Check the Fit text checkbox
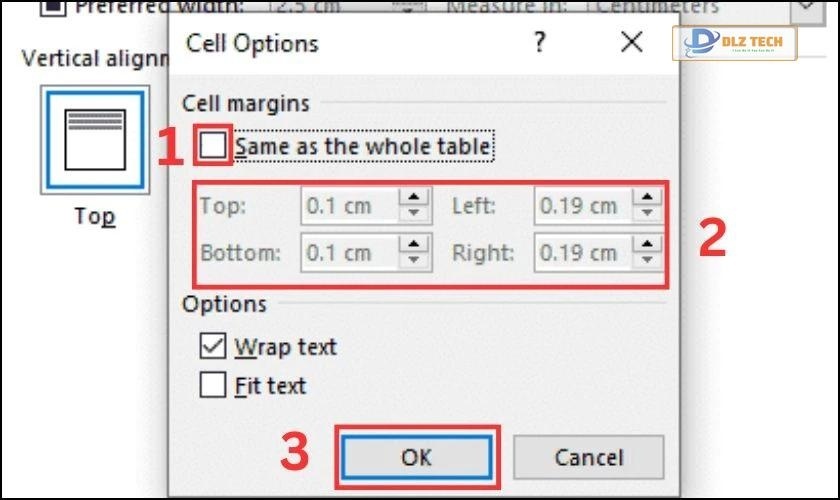 coord(213,385)
